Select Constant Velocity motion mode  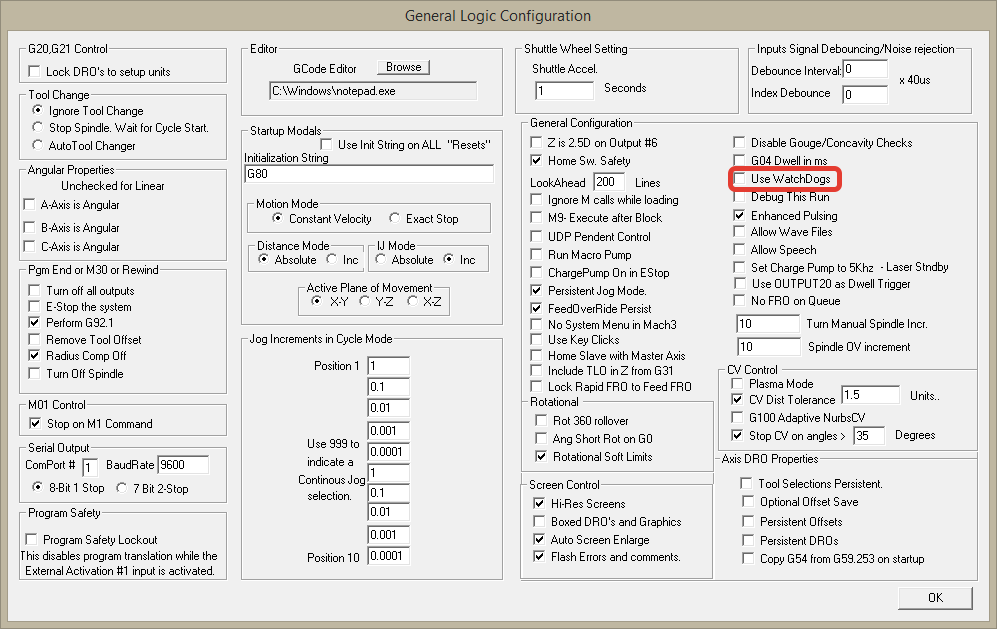click(277, 218)
